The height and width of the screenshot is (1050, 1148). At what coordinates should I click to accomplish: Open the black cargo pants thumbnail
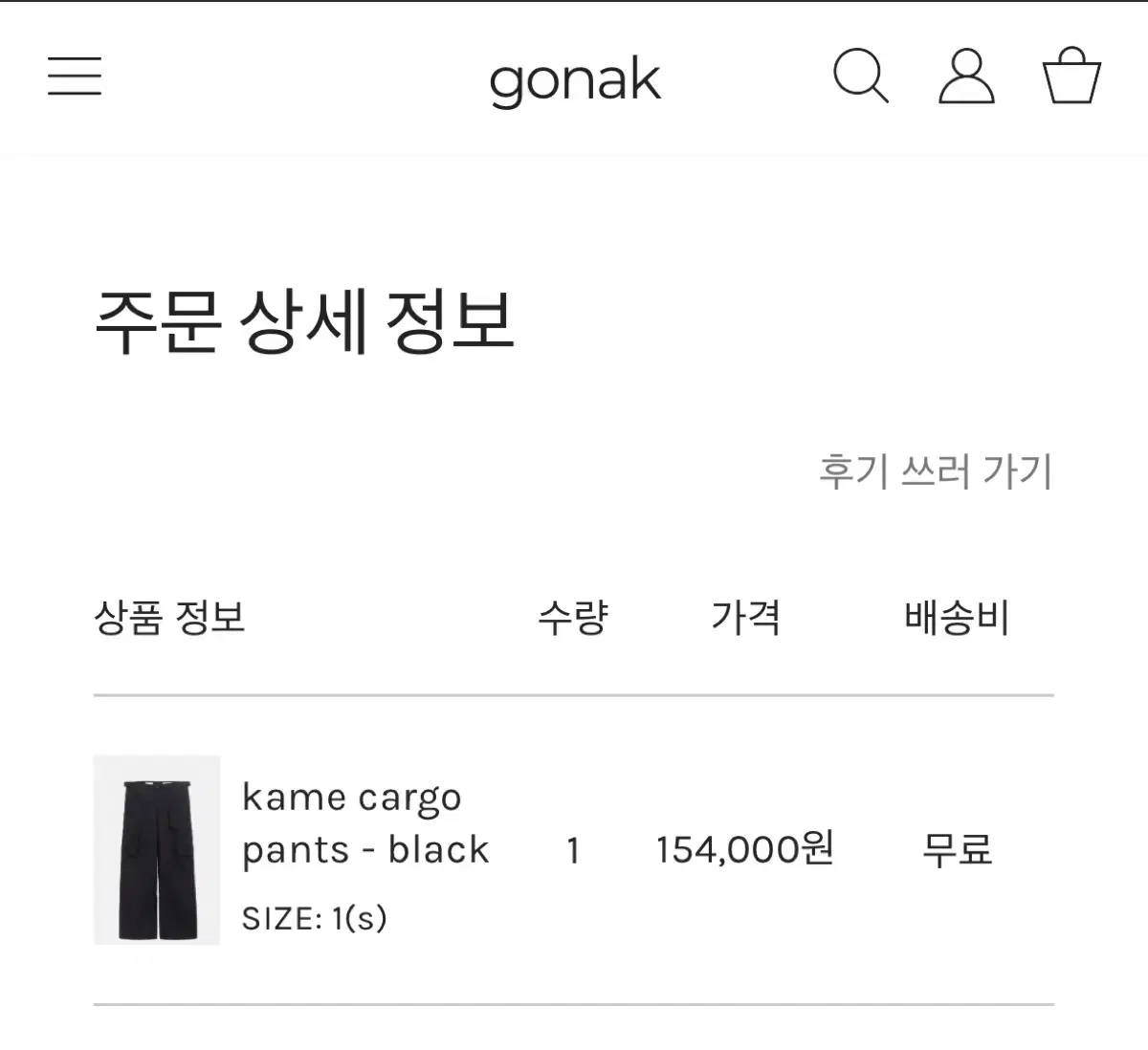pos(157,849)
